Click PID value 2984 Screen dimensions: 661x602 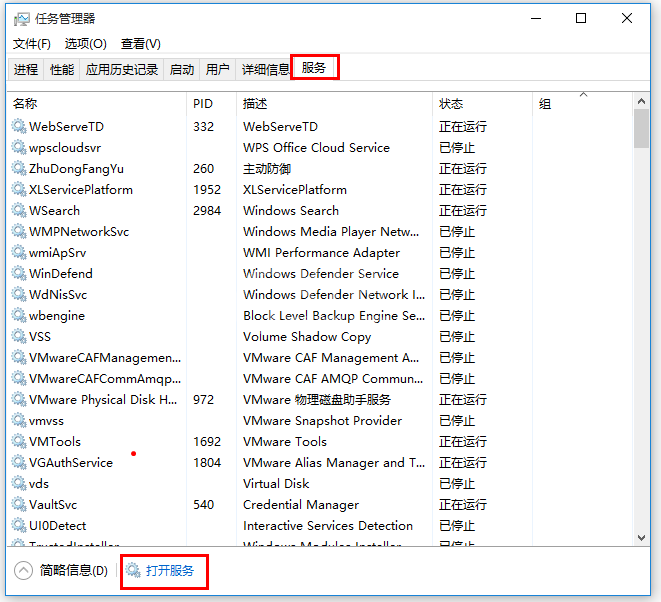207,210
